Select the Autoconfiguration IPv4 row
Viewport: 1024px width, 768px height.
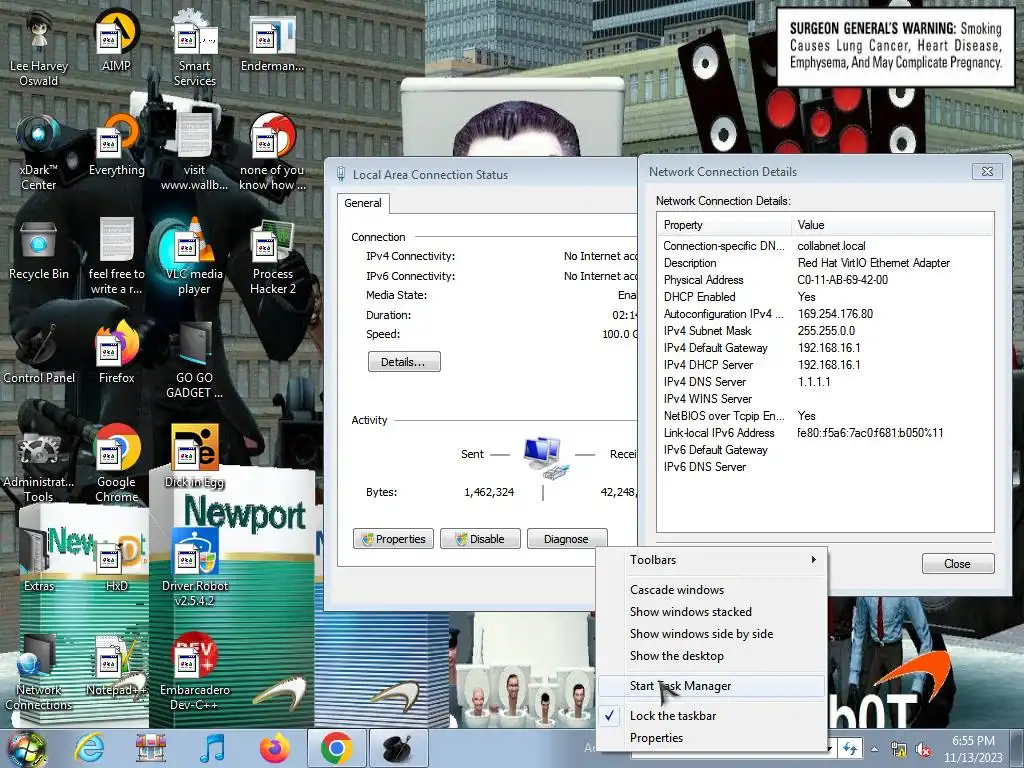[x=825, y=313]
